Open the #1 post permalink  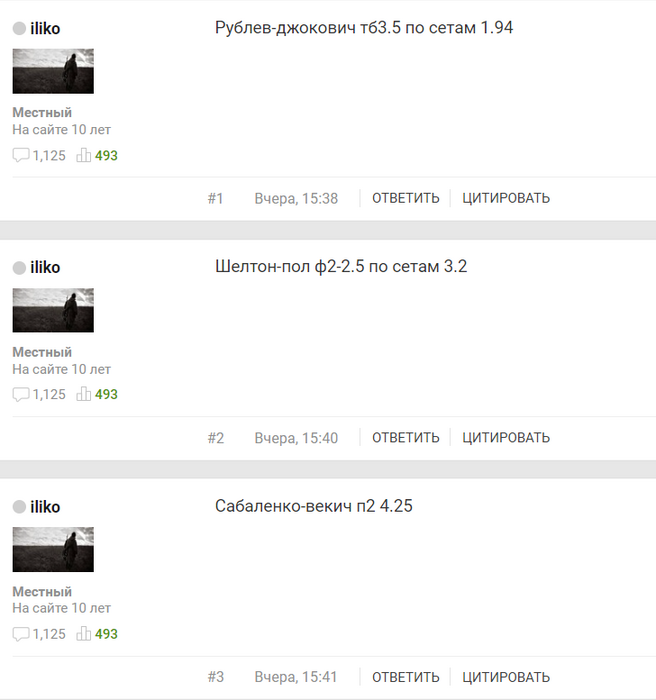click(x=215, y=198)
